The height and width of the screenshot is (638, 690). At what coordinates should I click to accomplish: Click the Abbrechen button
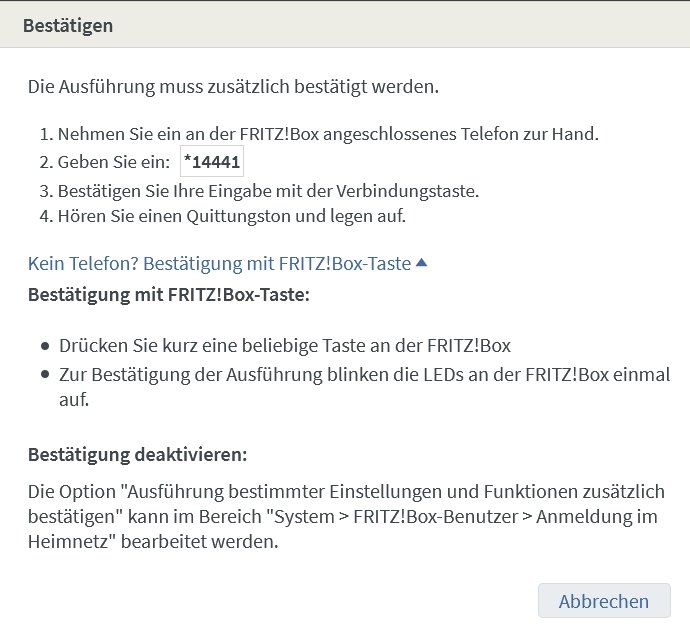(x=604, y=601)
